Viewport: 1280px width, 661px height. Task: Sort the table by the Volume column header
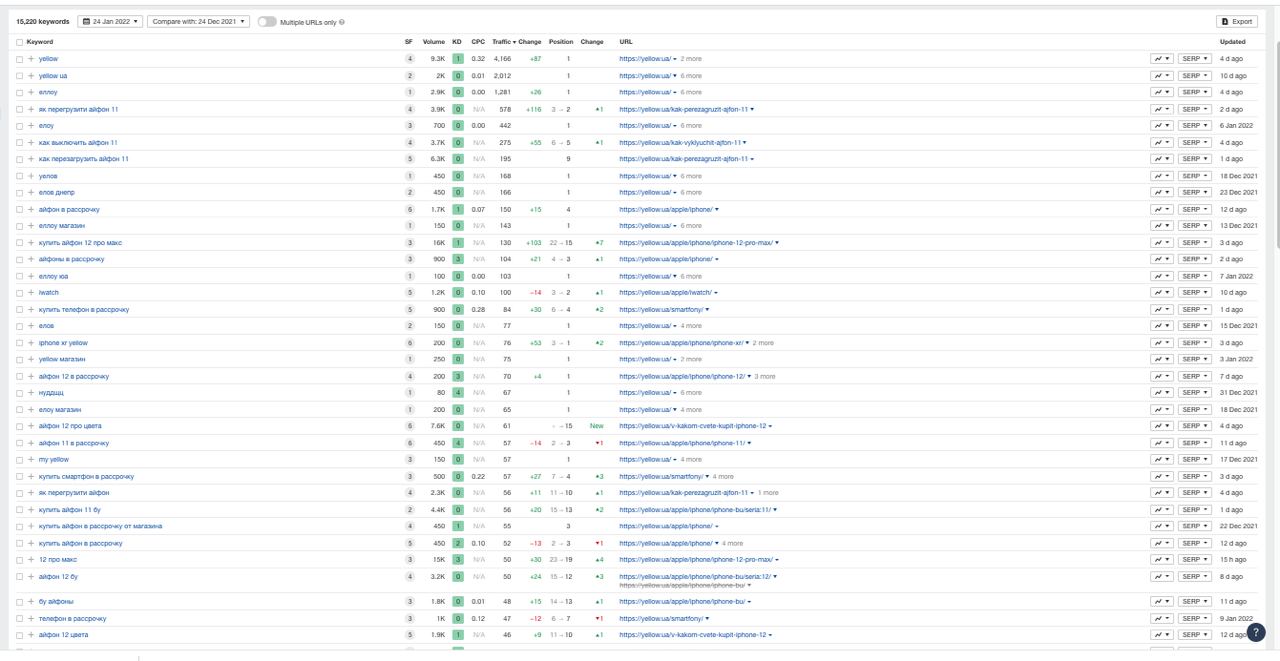[433, 42]
